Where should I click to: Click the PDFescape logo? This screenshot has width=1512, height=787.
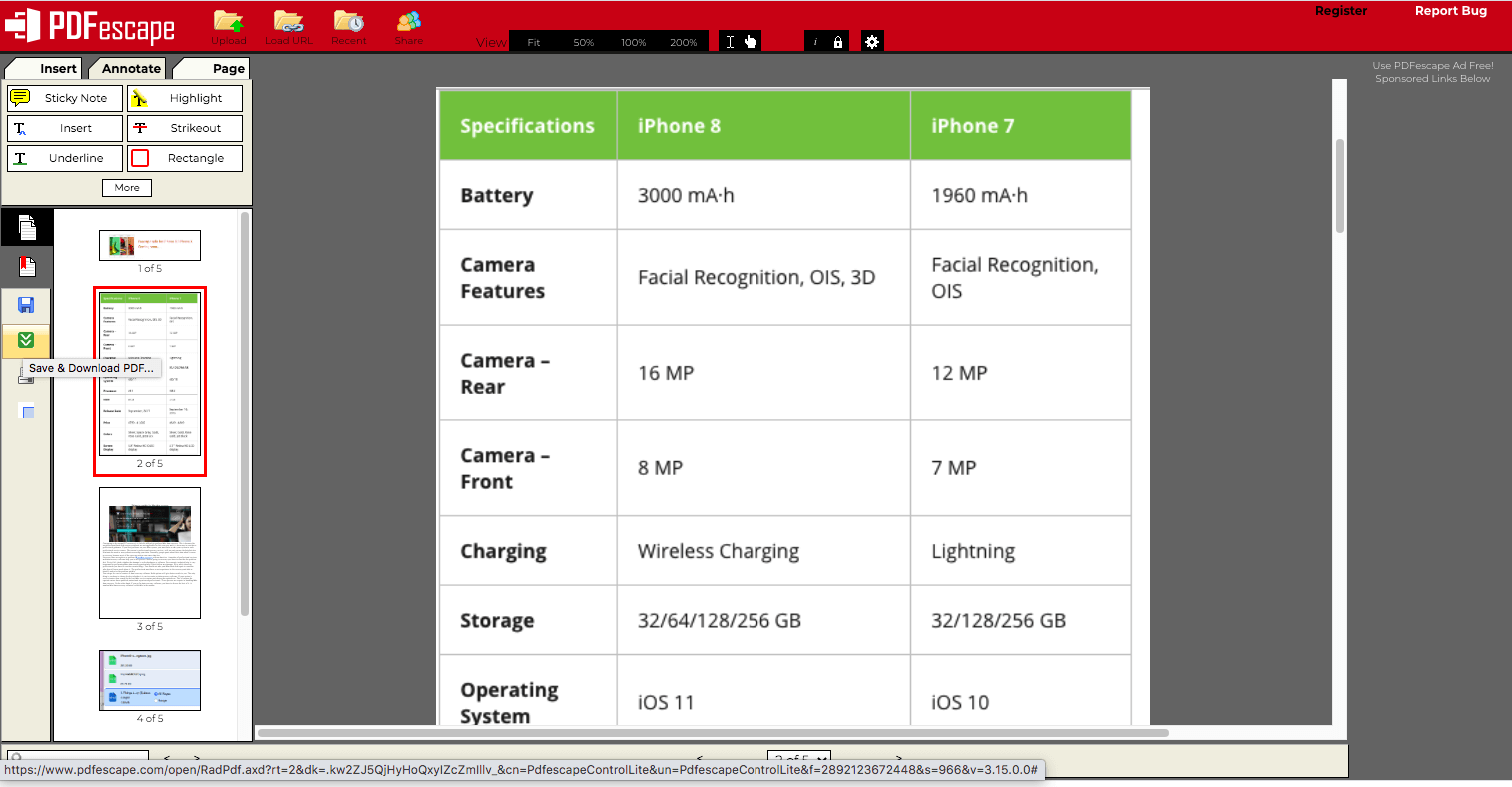pyautogui.click(x=90, y=27)
